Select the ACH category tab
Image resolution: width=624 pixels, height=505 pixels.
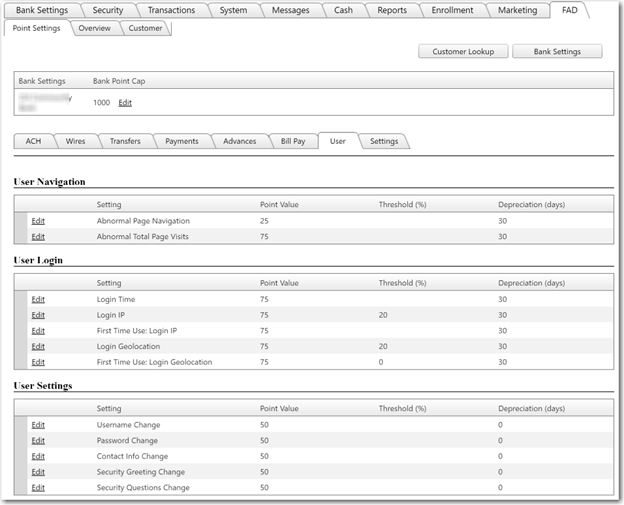[34, 141]
